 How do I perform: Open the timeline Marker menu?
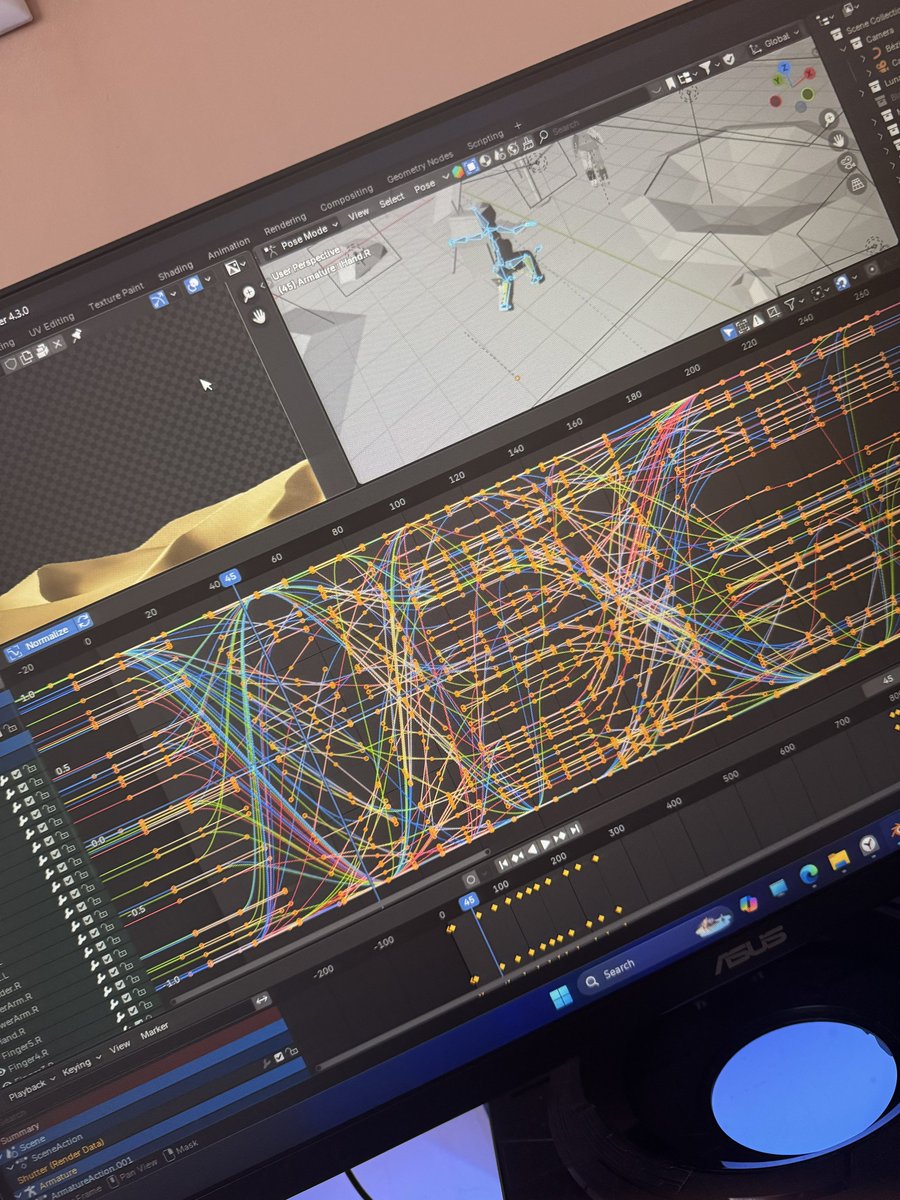point(154,1031)
